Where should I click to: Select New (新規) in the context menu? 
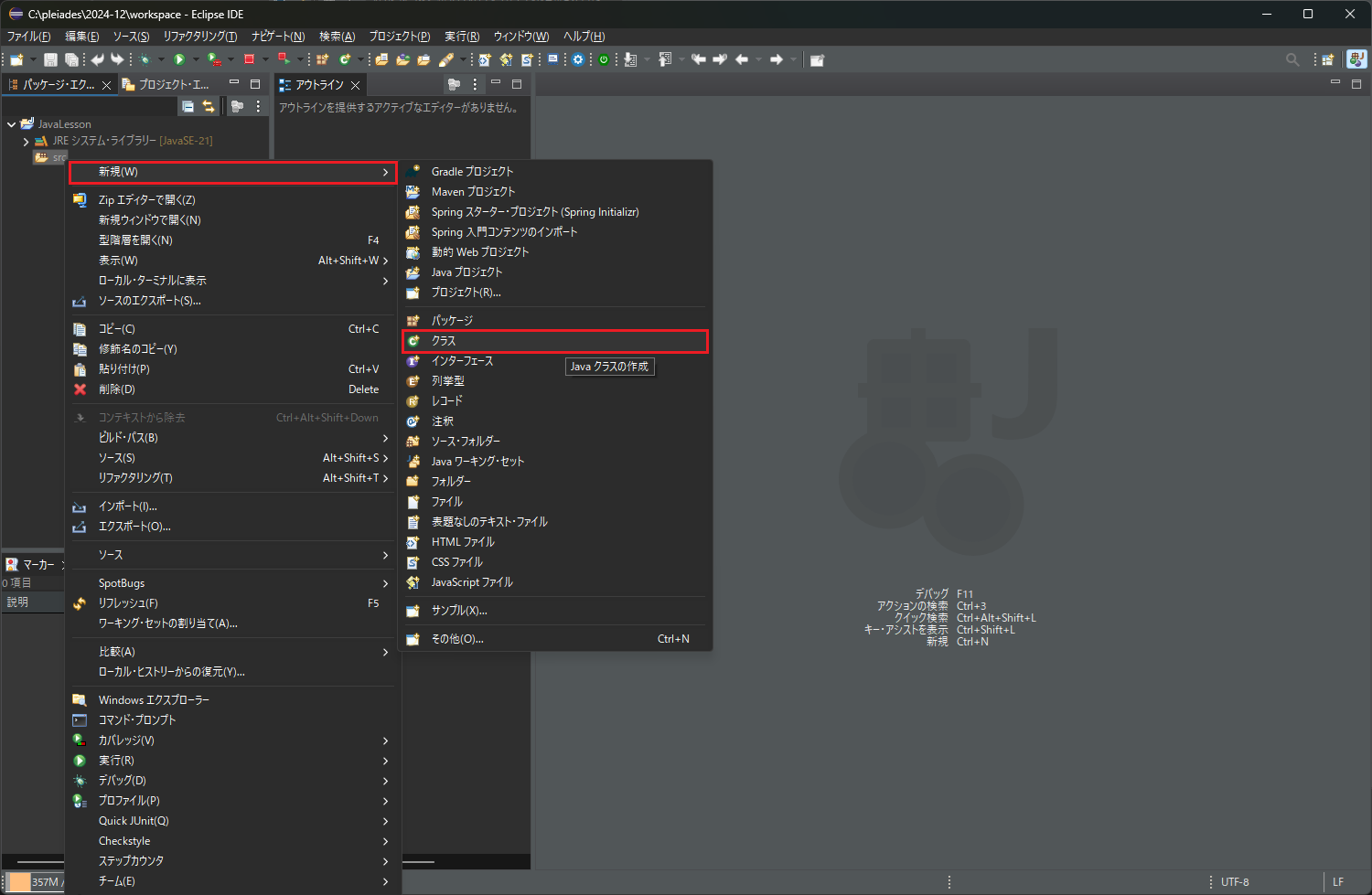[232, 172]
